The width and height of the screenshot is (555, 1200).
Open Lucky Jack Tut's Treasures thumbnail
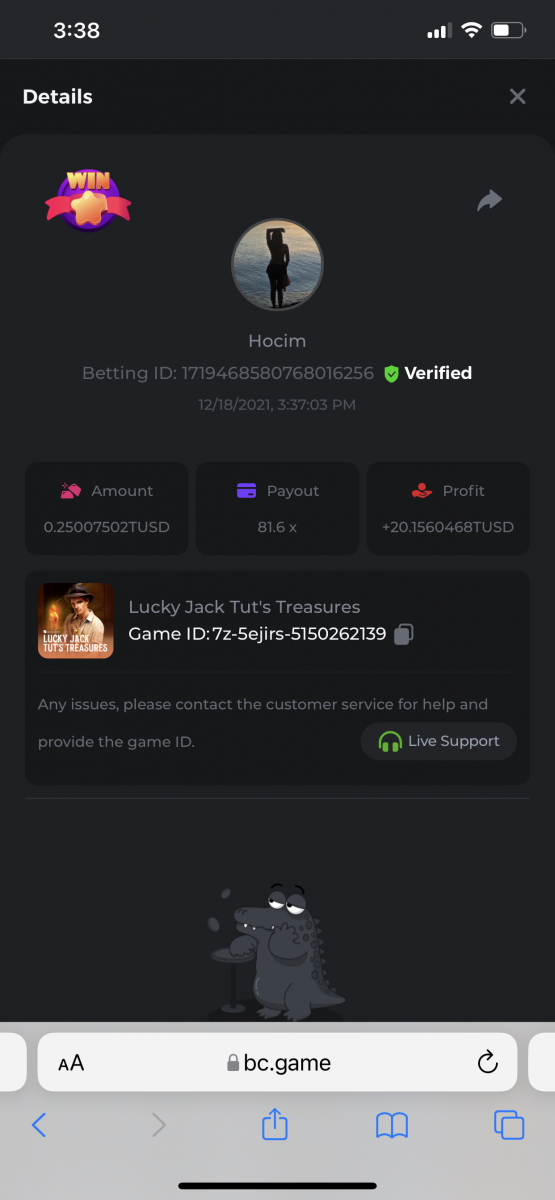[x=76, y=620]
